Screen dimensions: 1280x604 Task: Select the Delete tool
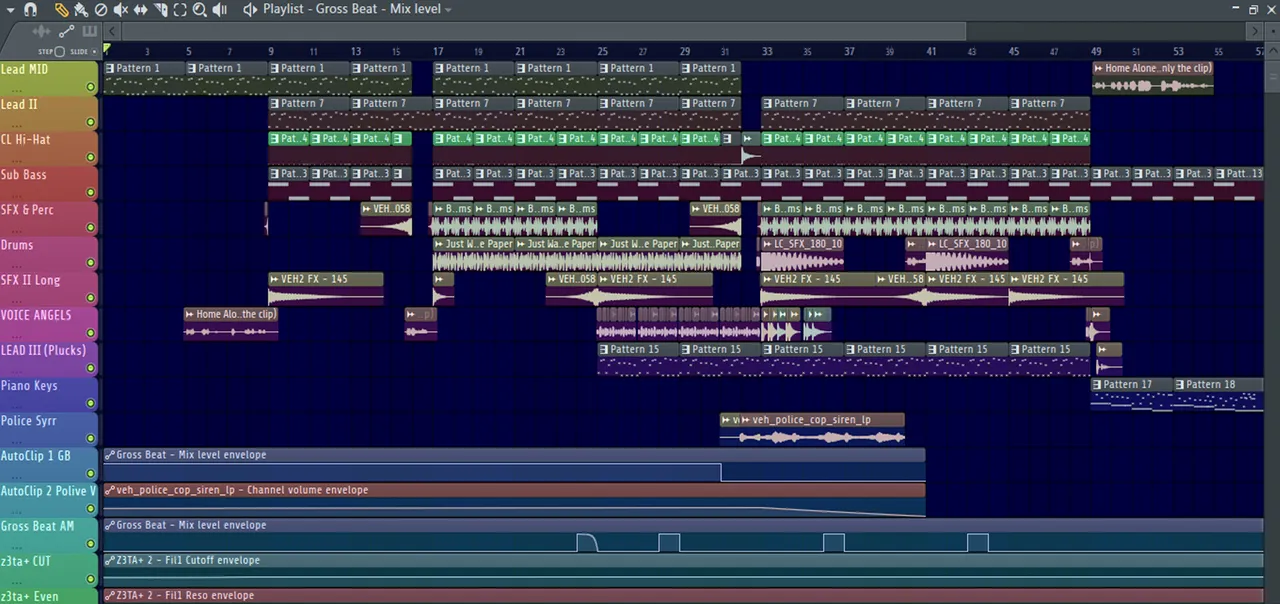tap(100, 9)
